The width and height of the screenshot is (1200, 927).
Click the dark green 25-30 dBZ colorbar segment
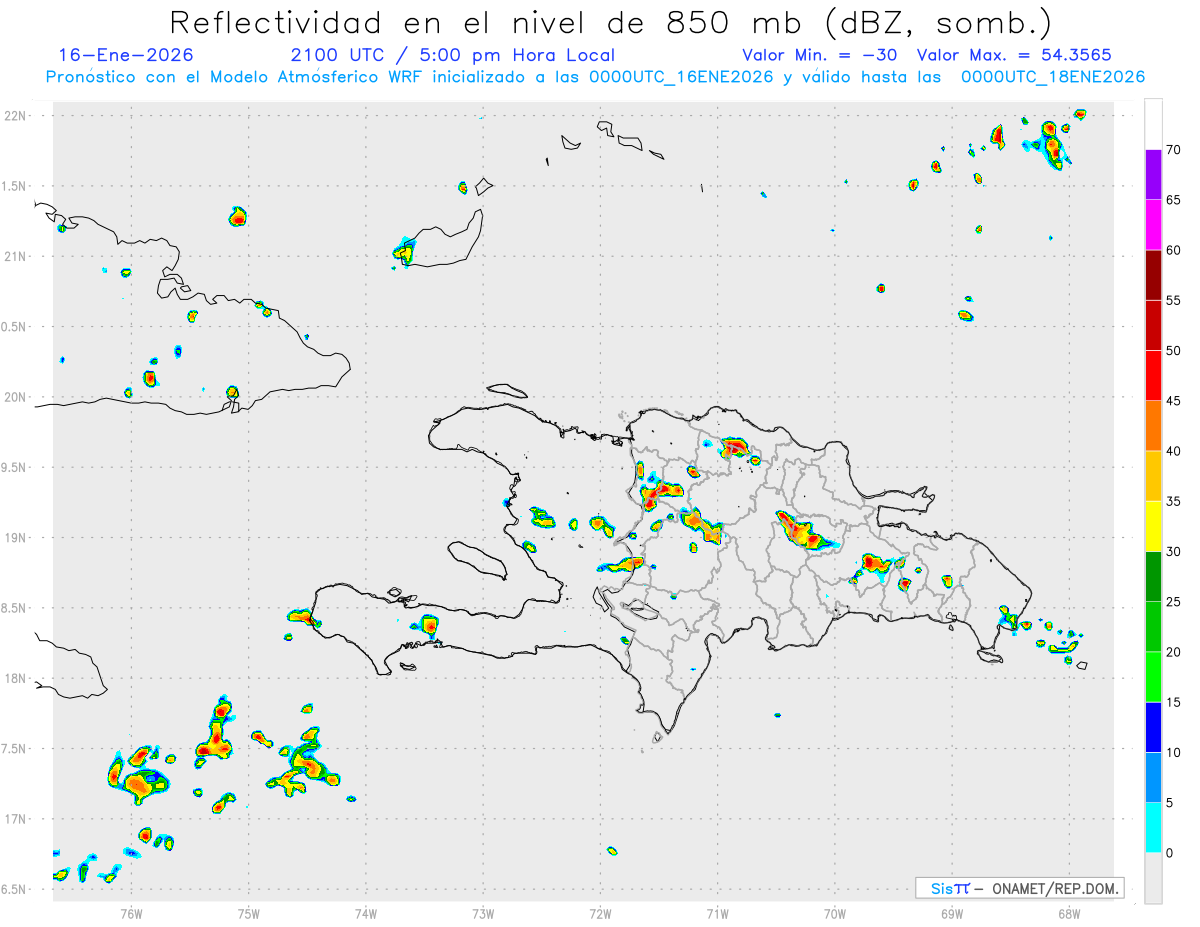1153,577
